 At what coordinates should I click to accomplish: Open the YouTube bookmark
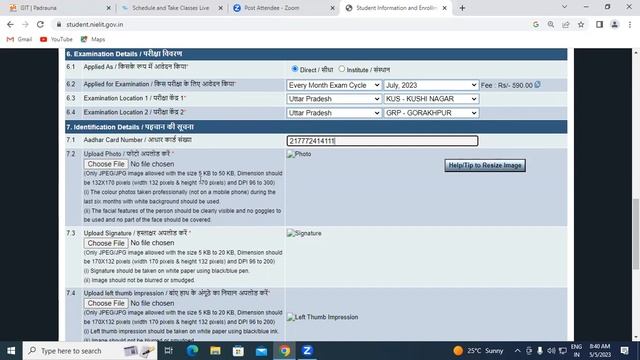pos(56,39)
